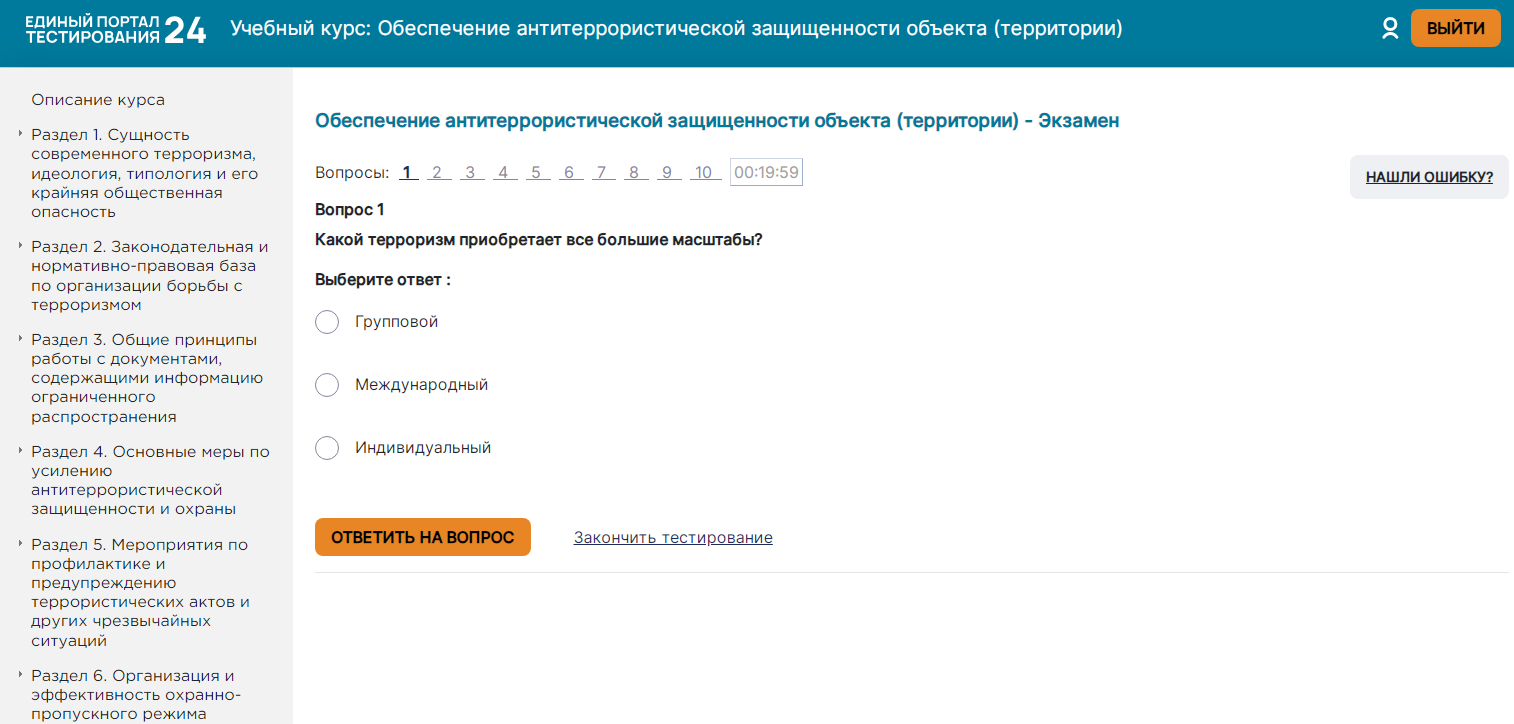Viewport: 1514px width, 724px height.
Task: Open the Нашли ошибку? report button
Action: pos(1429,178)
